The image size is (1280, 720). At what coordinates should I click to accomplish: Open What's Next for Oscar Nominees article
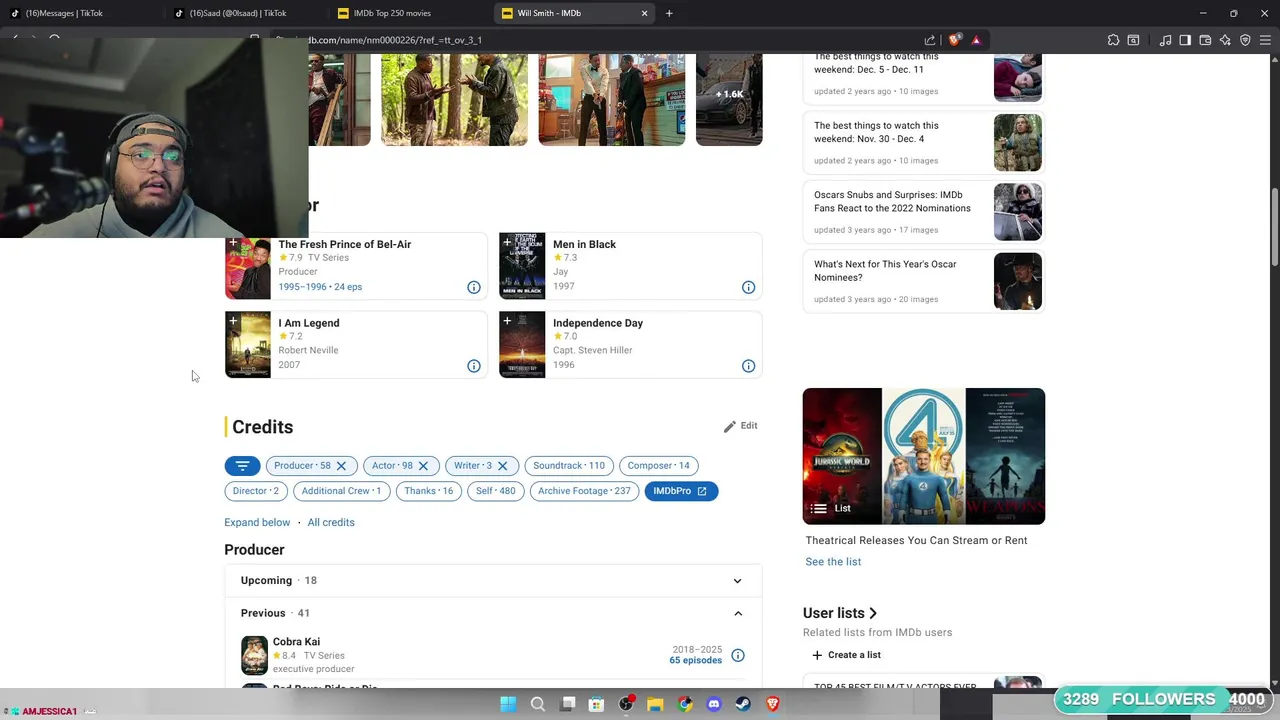[x=923, y=281]
